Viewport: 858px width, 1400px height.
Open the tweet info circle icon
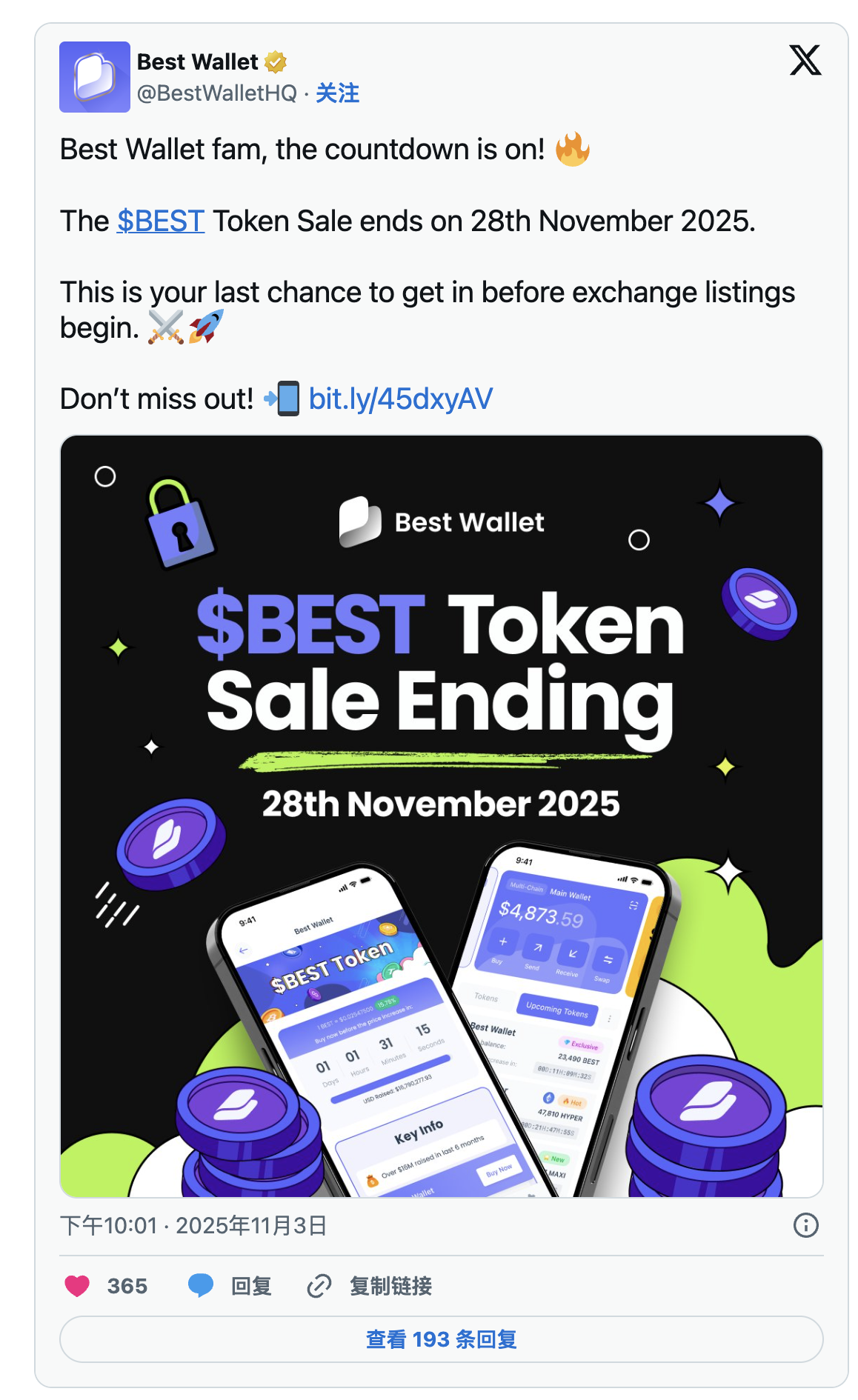coord(805,1225)
